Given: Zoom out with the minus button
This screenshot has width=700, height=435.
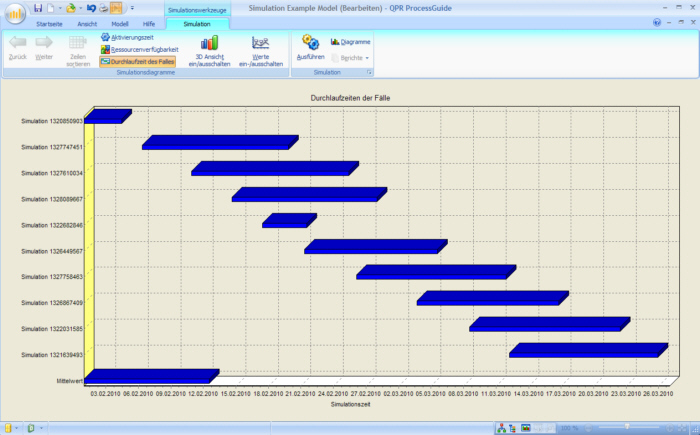Looking at the screenshot, I should tap(588, 428).
